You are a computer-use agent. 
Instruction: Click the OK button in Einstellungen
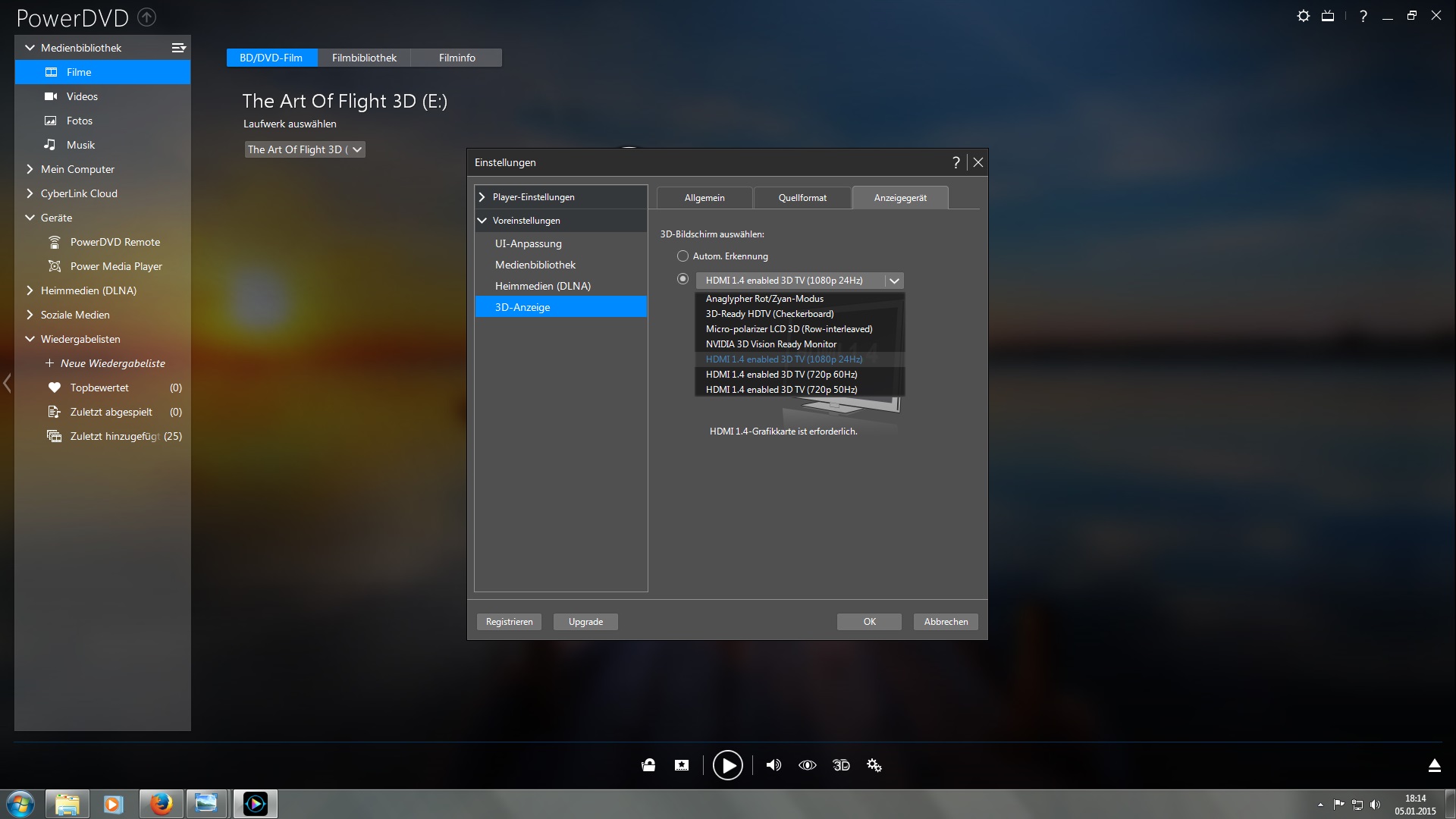(x=869, y=622)
